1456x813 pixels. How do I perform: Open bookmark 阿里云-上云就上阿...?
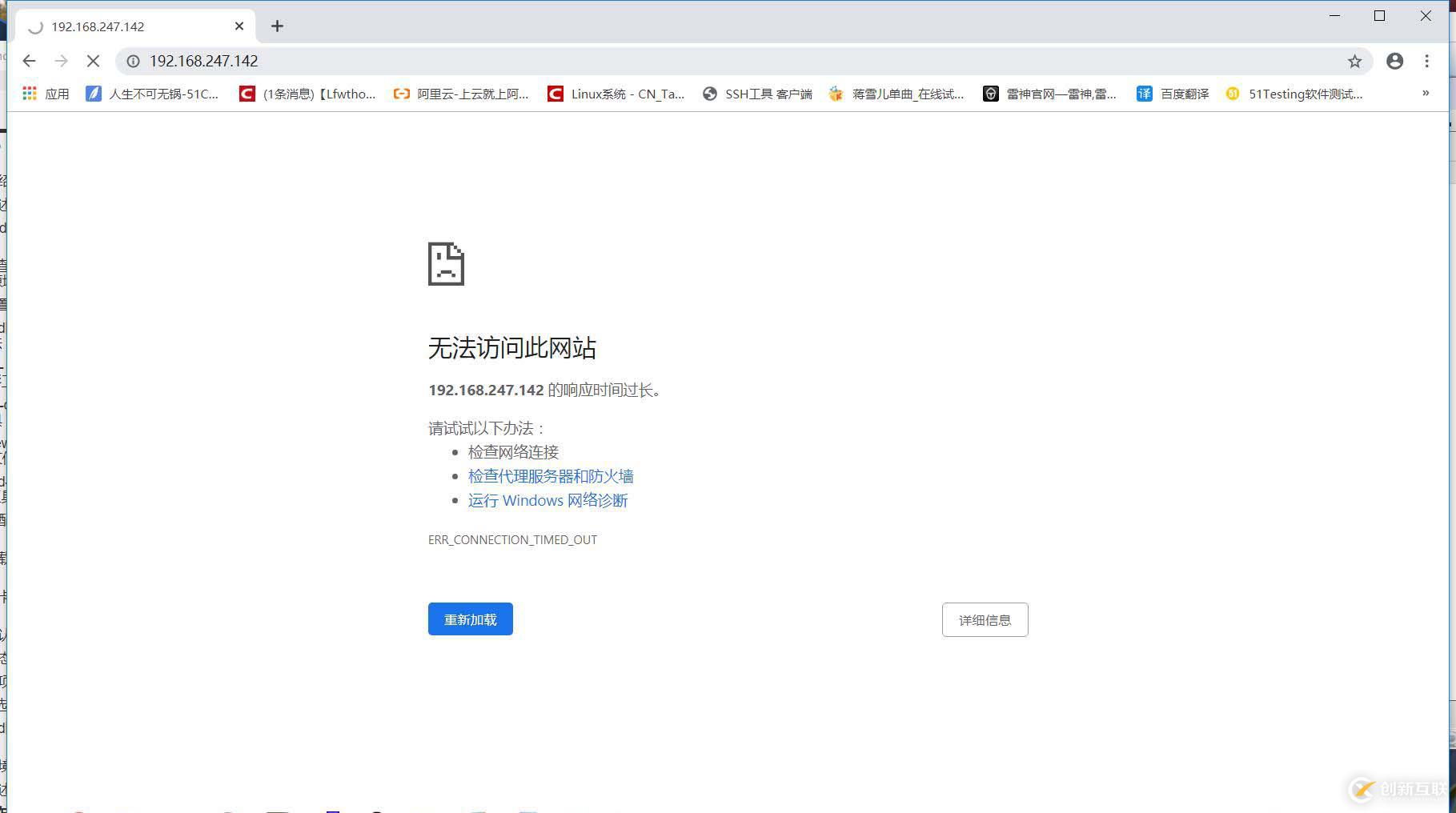(x=461, y=94)
